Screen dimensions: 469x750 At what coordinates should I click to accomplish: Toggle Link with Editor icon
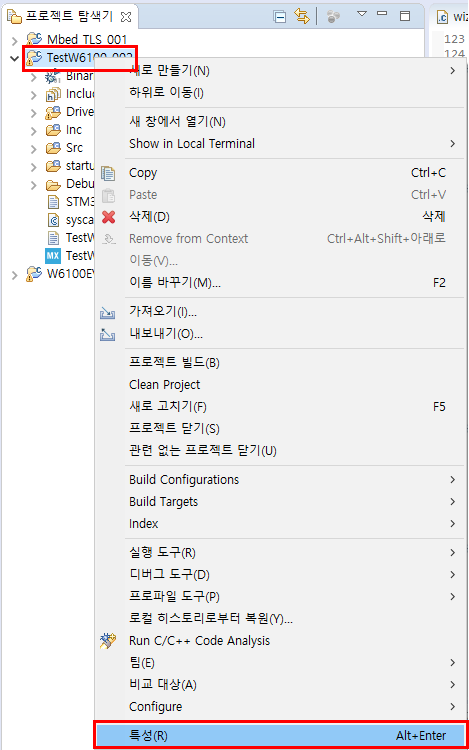[x=302, y=16]
